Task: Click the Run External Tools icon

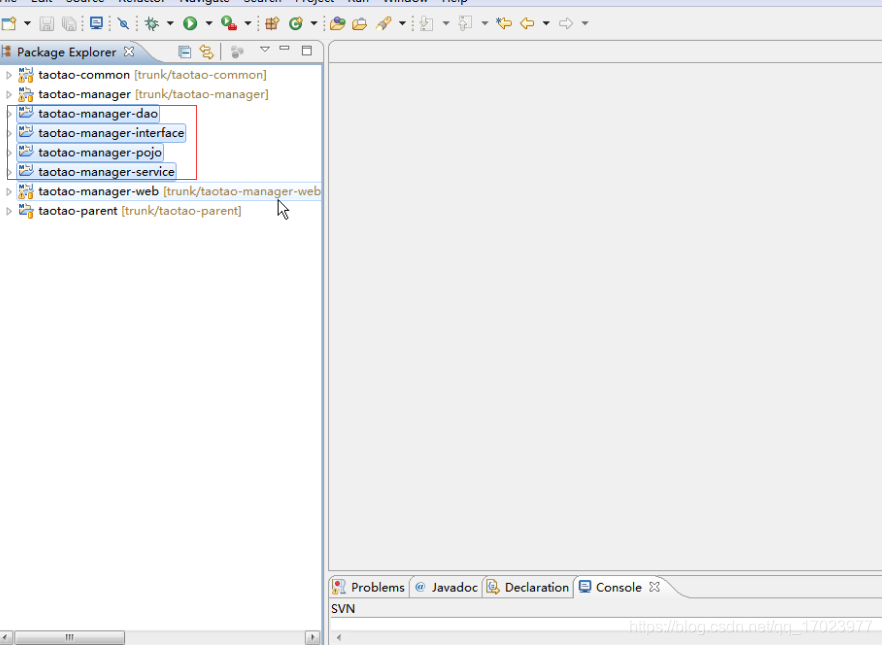Action: (229, 24)
